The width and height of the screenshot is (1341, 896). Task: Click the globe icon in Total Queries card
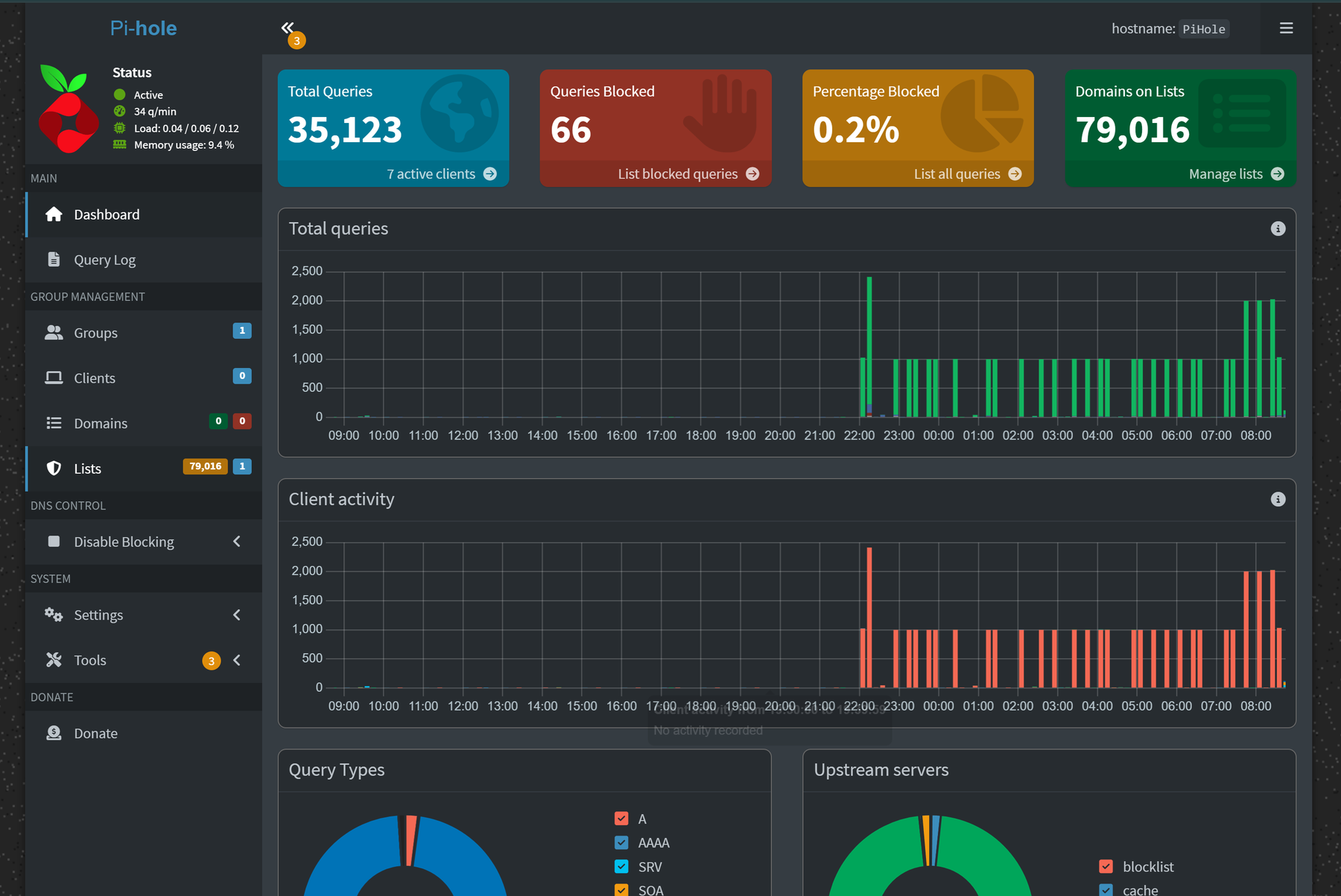click(x=460, y=113)
